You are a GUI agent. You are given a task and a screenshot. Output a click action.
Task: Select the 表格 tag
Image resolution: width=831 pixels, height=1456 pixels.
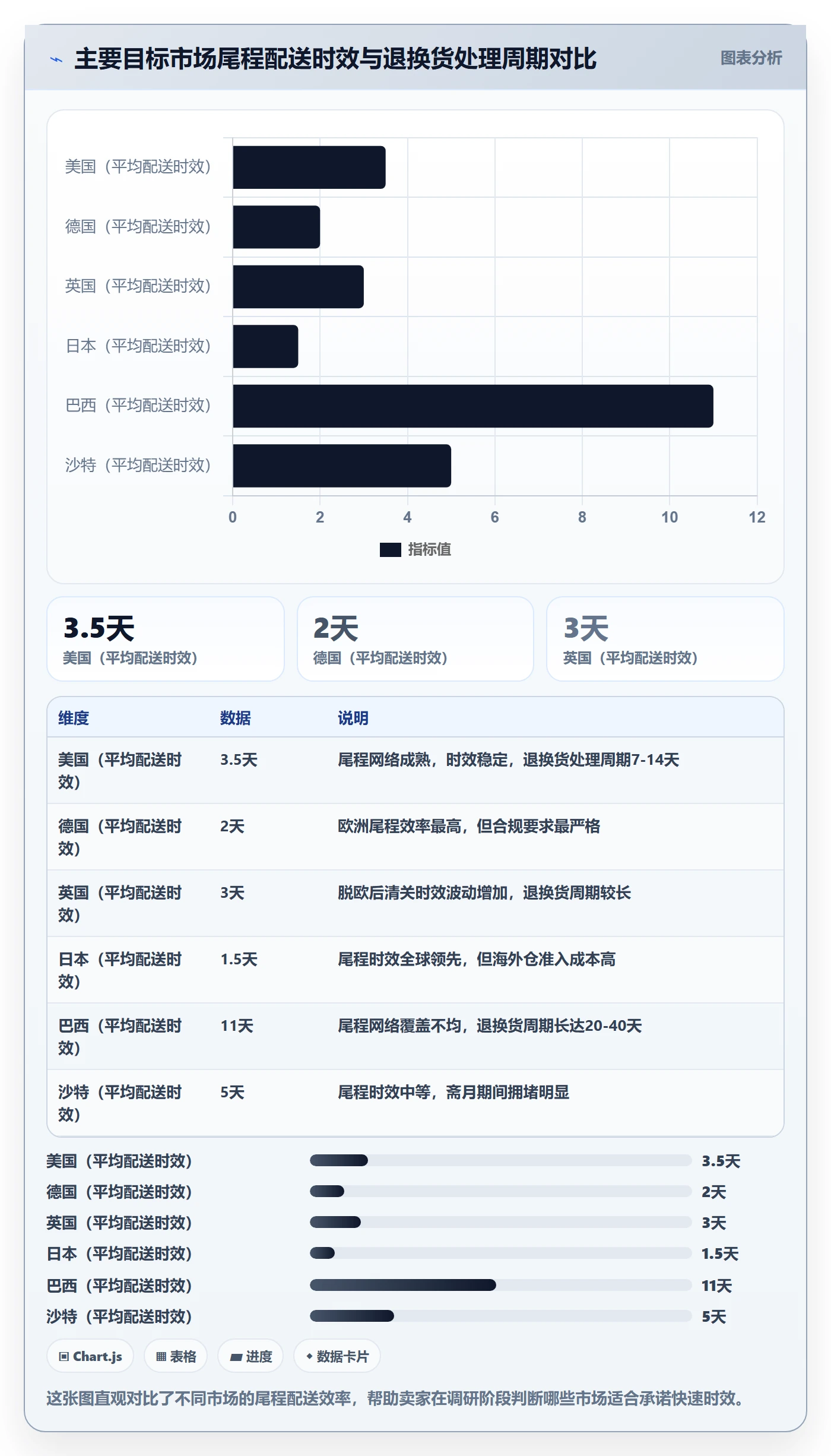point(176,1356)
